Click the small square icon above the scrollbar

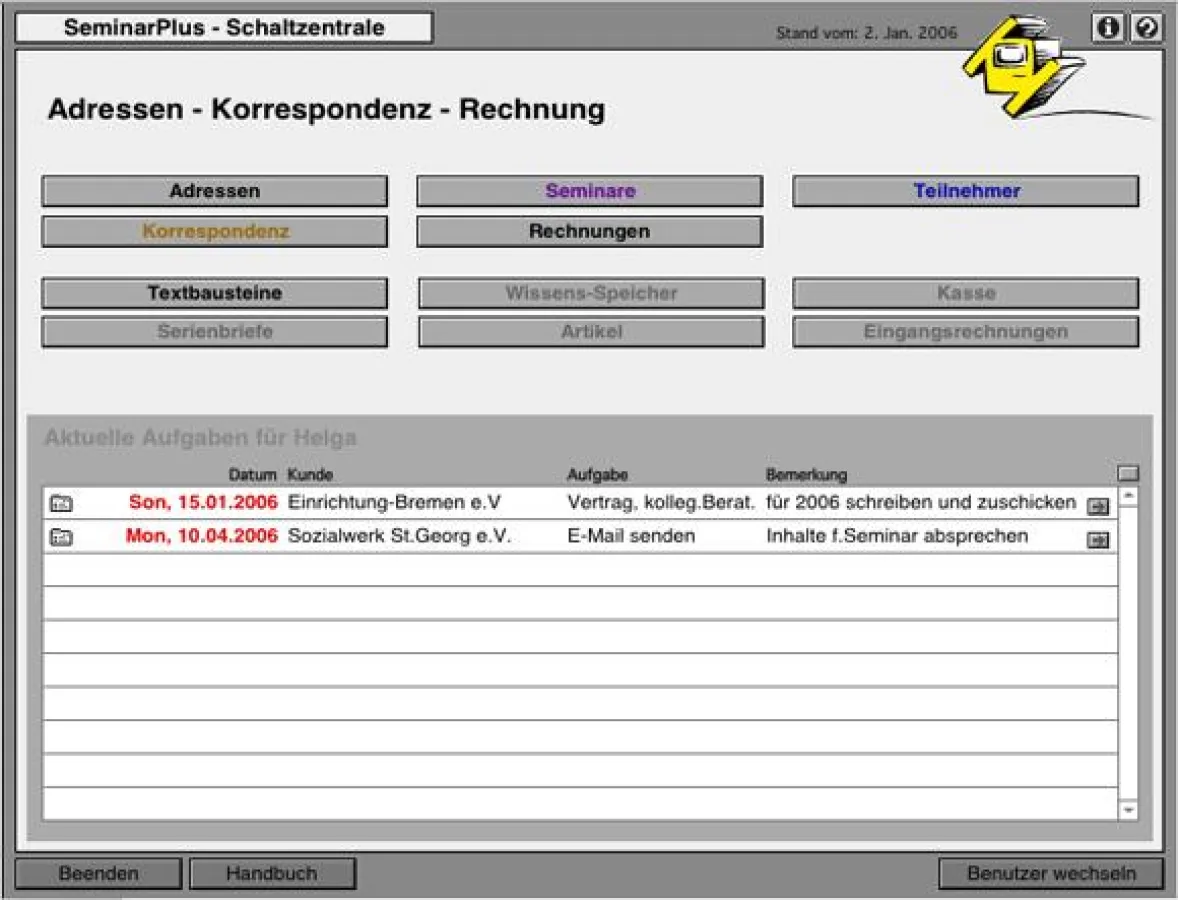[x=1129, y=471]
